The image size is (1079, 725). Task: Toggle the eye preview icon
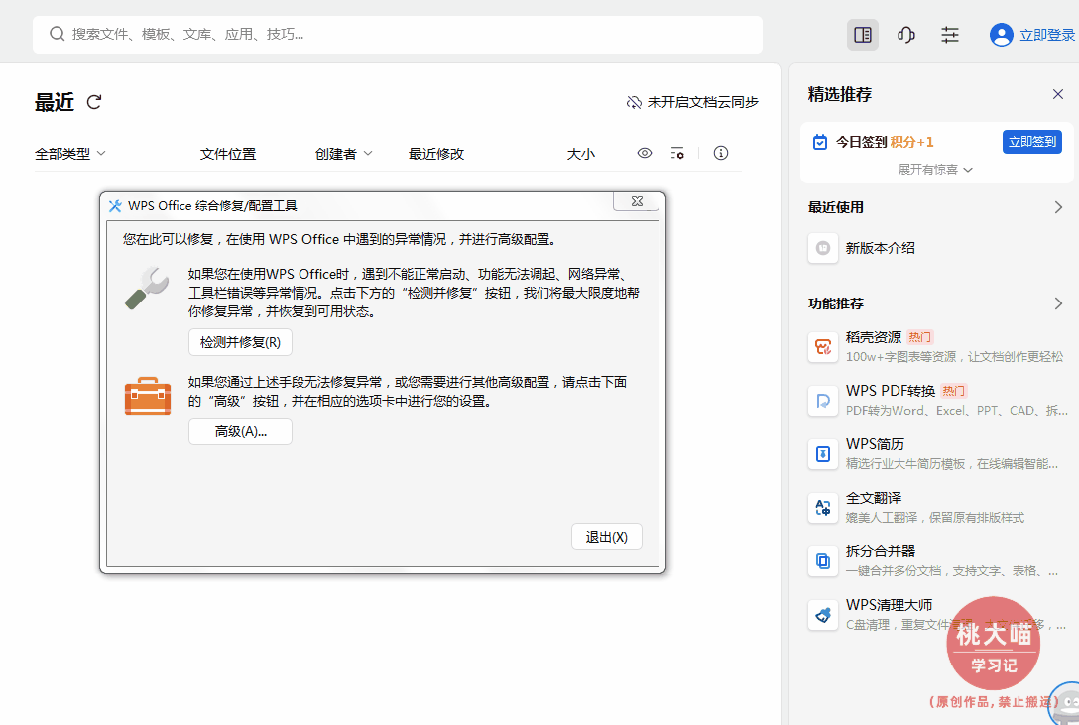click(645, 153)
